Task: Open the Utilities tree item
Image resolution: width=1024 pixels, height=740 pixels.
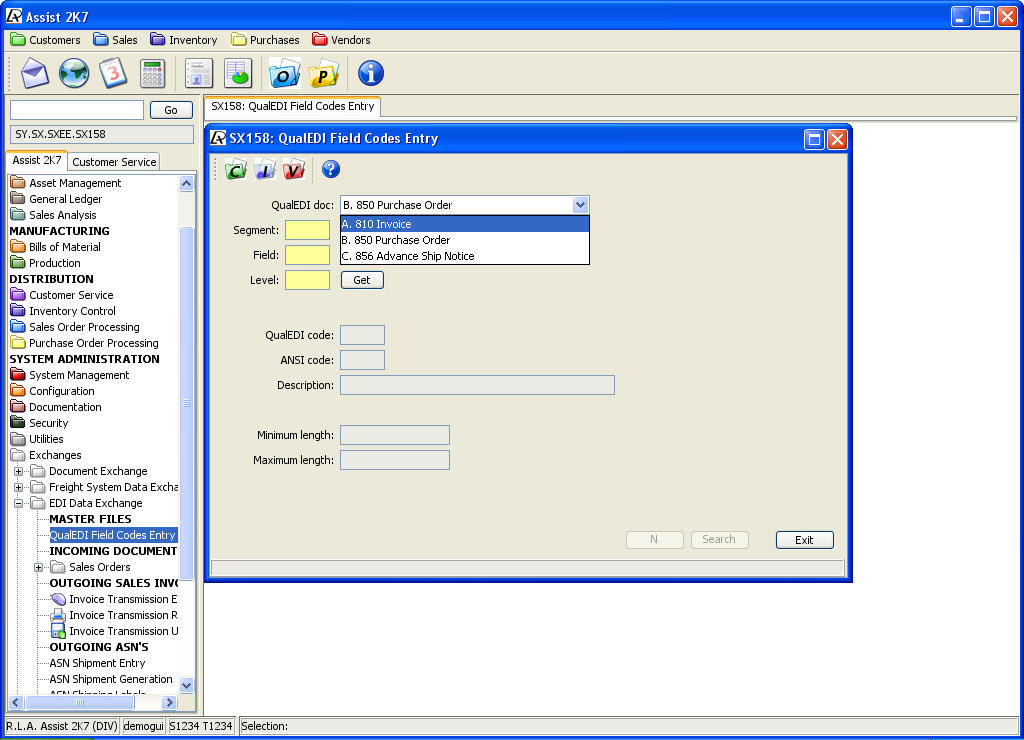Action: pos(46,439)
